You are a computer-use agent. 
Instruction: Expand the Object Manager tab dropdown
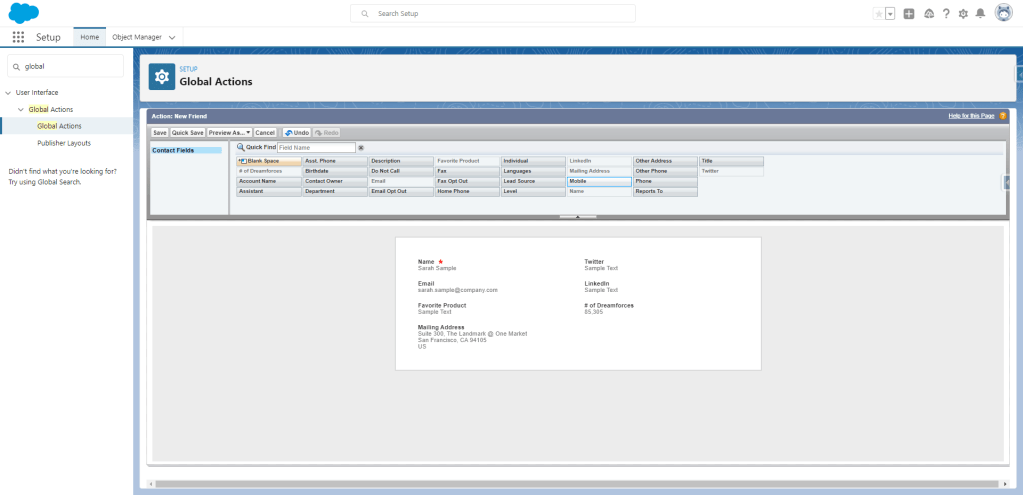(173, 37)
